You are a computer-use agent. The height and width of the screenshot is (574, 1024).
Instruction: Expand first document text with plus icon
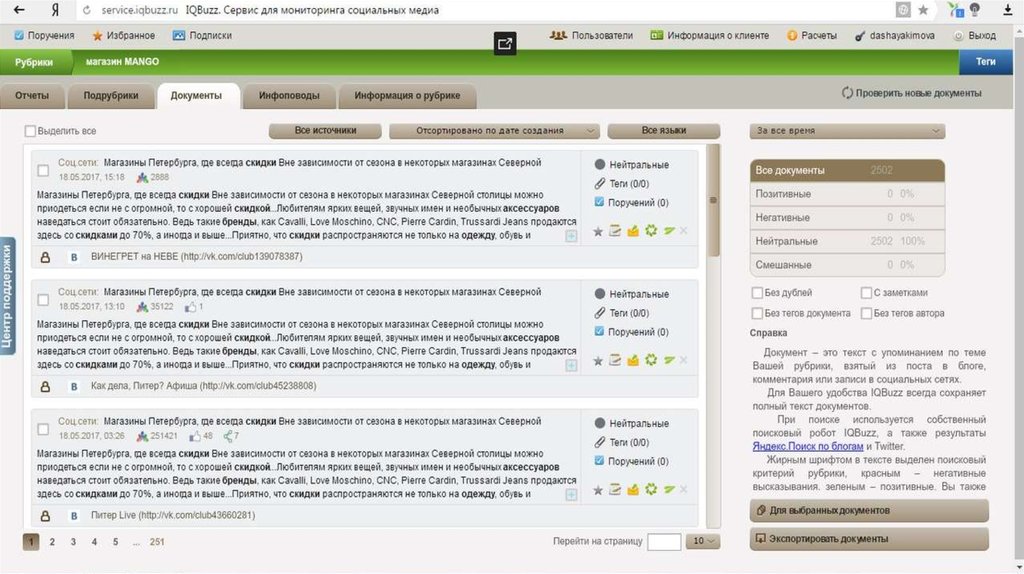(571, 237)
